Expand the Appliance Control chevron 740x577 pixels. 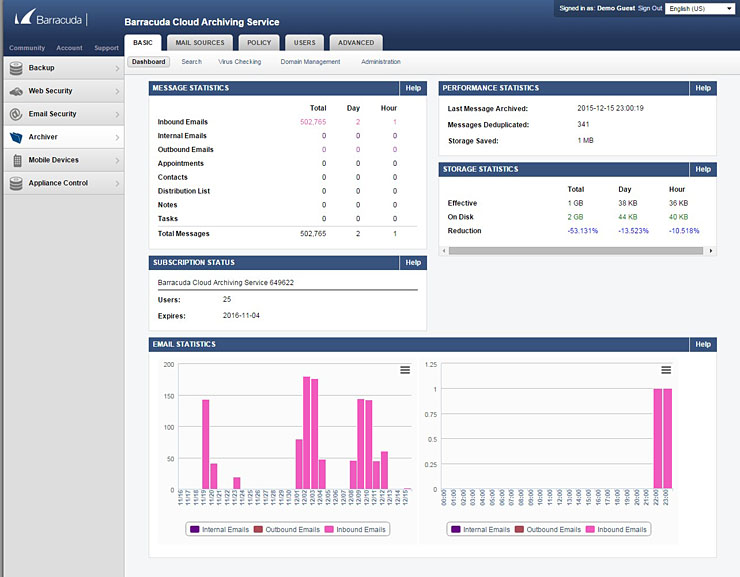(x=117, y=183)
